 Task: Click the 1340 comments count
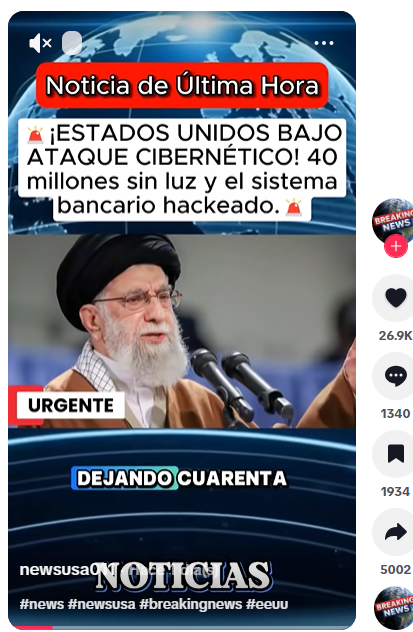point(395,414)
